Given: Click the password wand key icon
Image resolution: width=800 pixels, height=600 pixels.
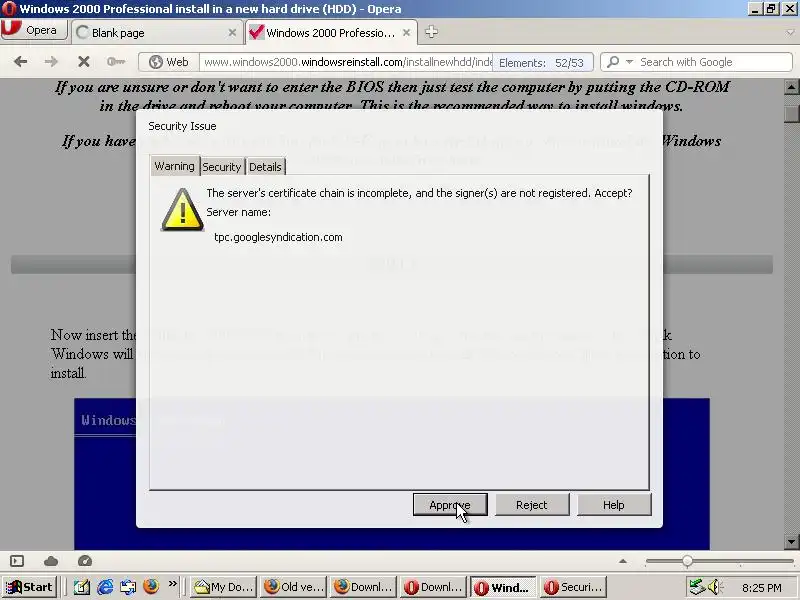Looking at the screenshot, I should coord(116,62).
